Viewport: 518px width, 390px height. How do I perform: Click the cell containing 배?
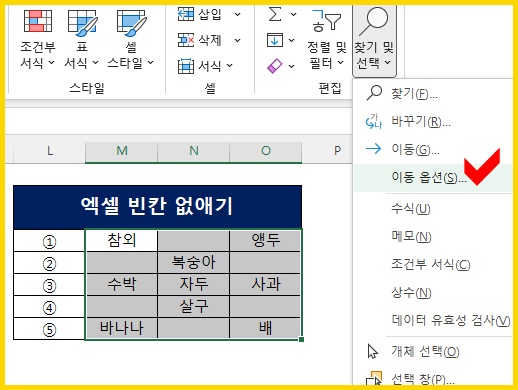(x=265, y=328)
